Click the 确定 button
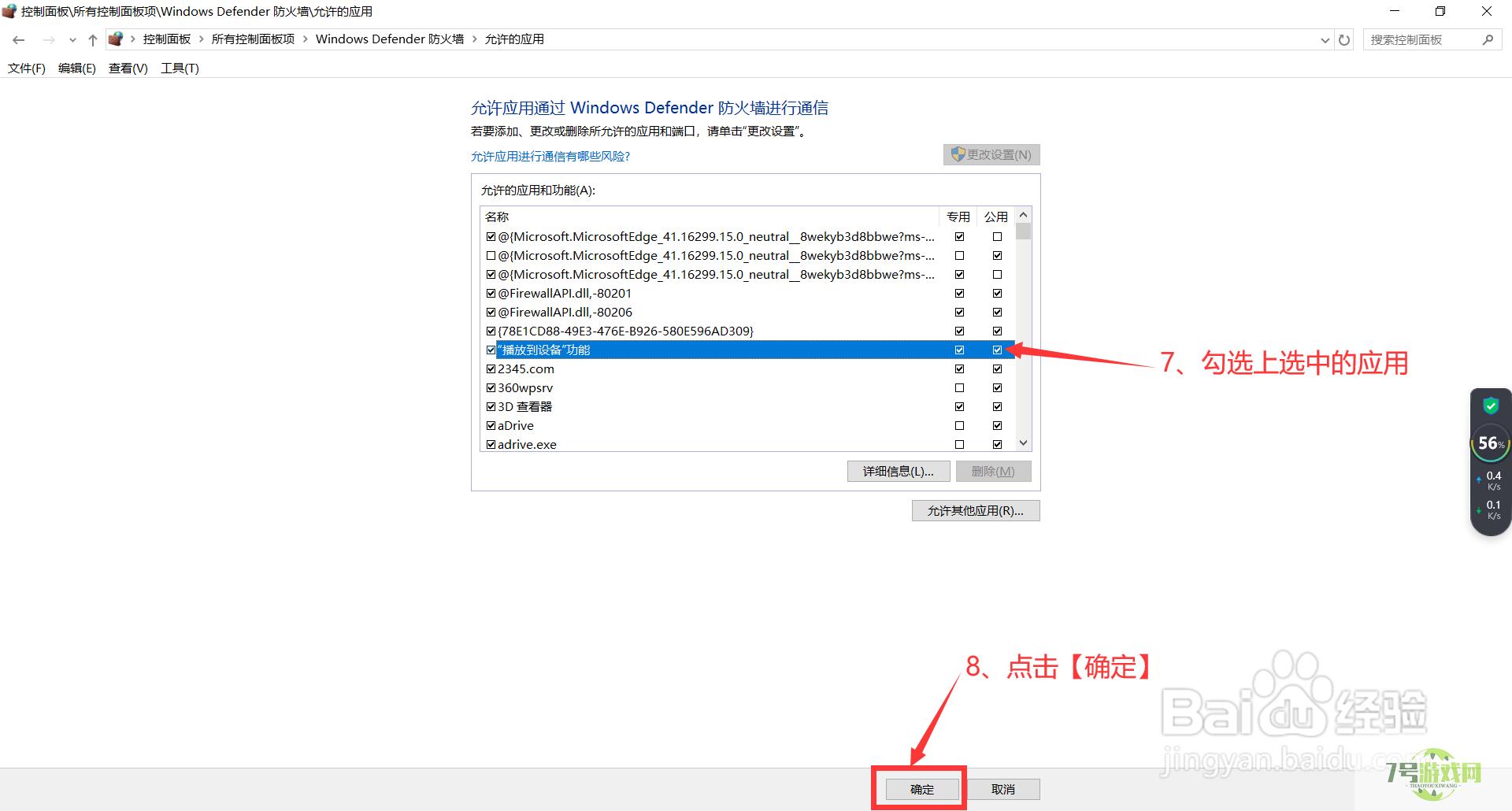 tap(922, 789)
